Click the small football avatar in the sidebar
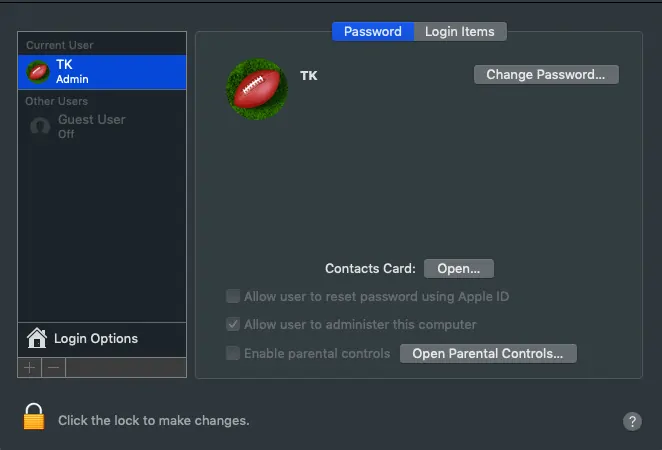The height and width of the screenshot is (450, 662). [39, 71]
